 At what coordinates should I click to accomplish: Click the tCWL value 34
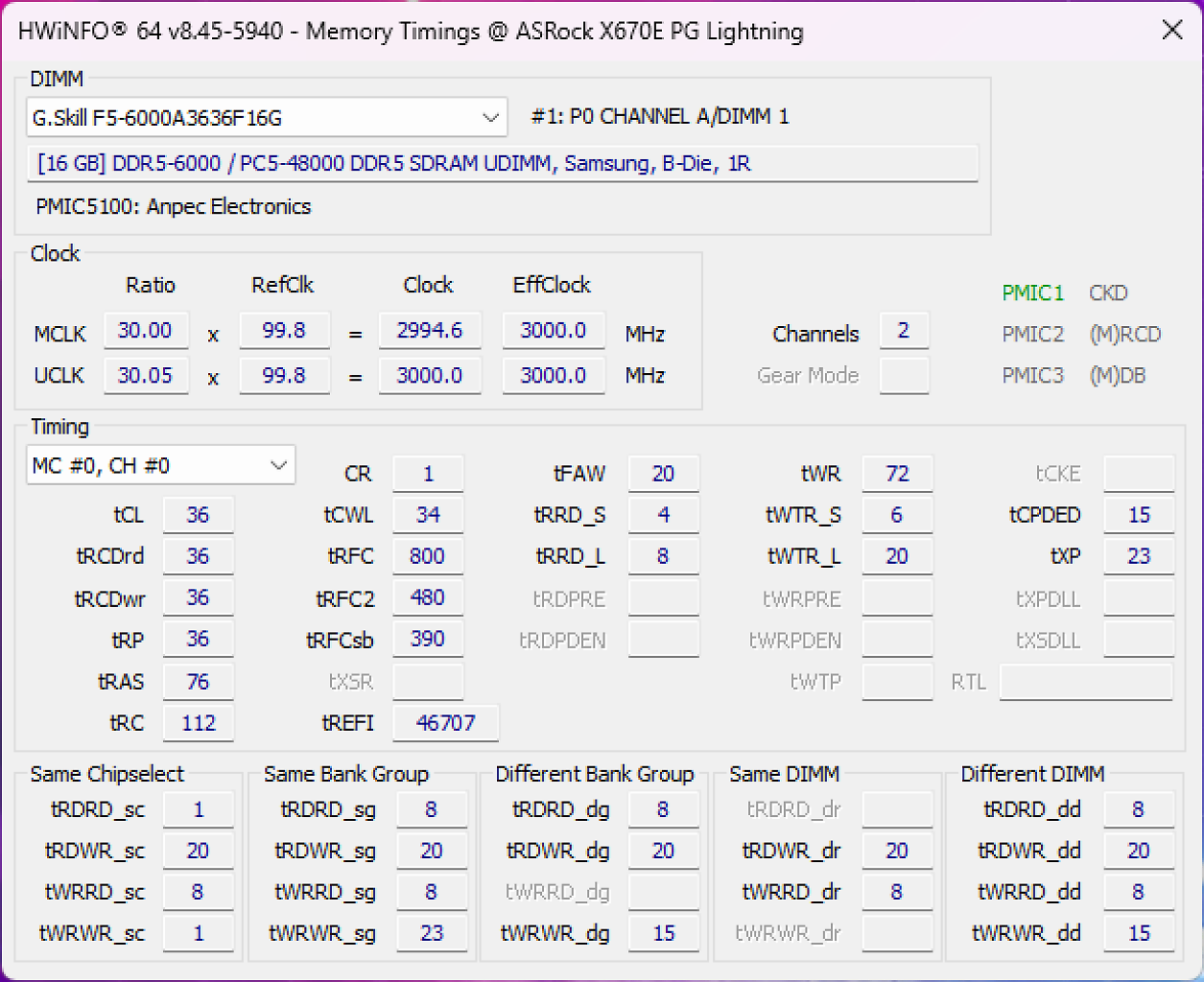pos(428,515)
